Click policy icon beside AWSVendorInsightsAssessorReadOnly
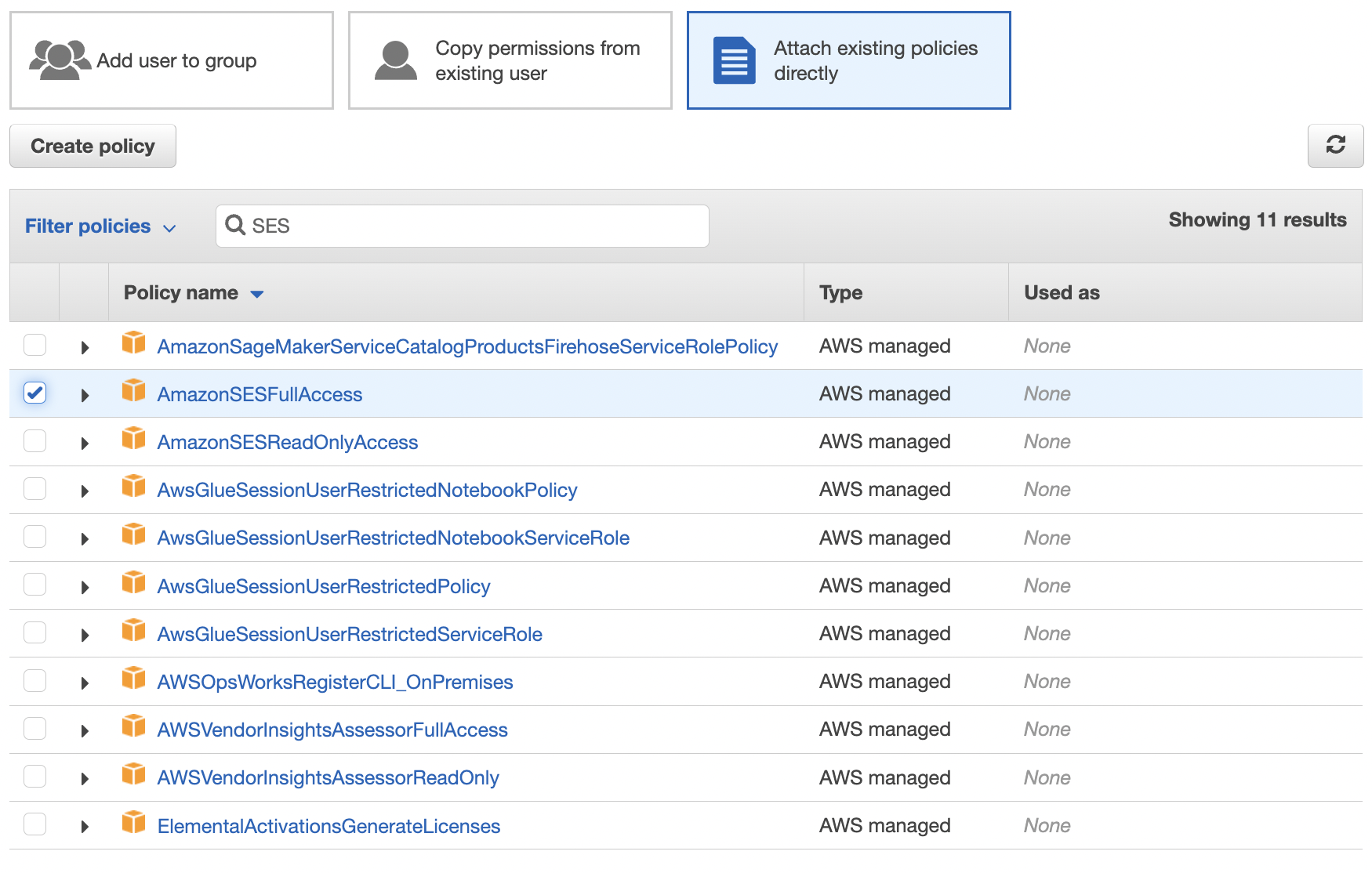Screen dimensions: 1372x873 tap(134, 774)
